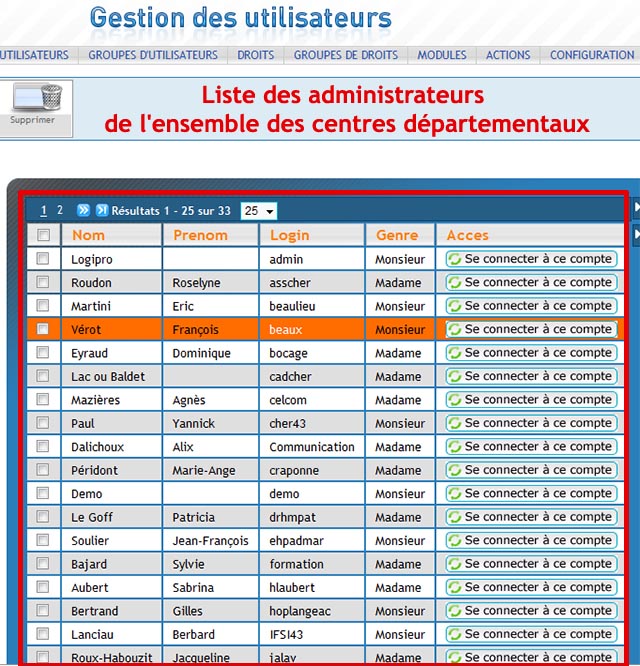Click green icon in Eyraud row

pos(455,353)
